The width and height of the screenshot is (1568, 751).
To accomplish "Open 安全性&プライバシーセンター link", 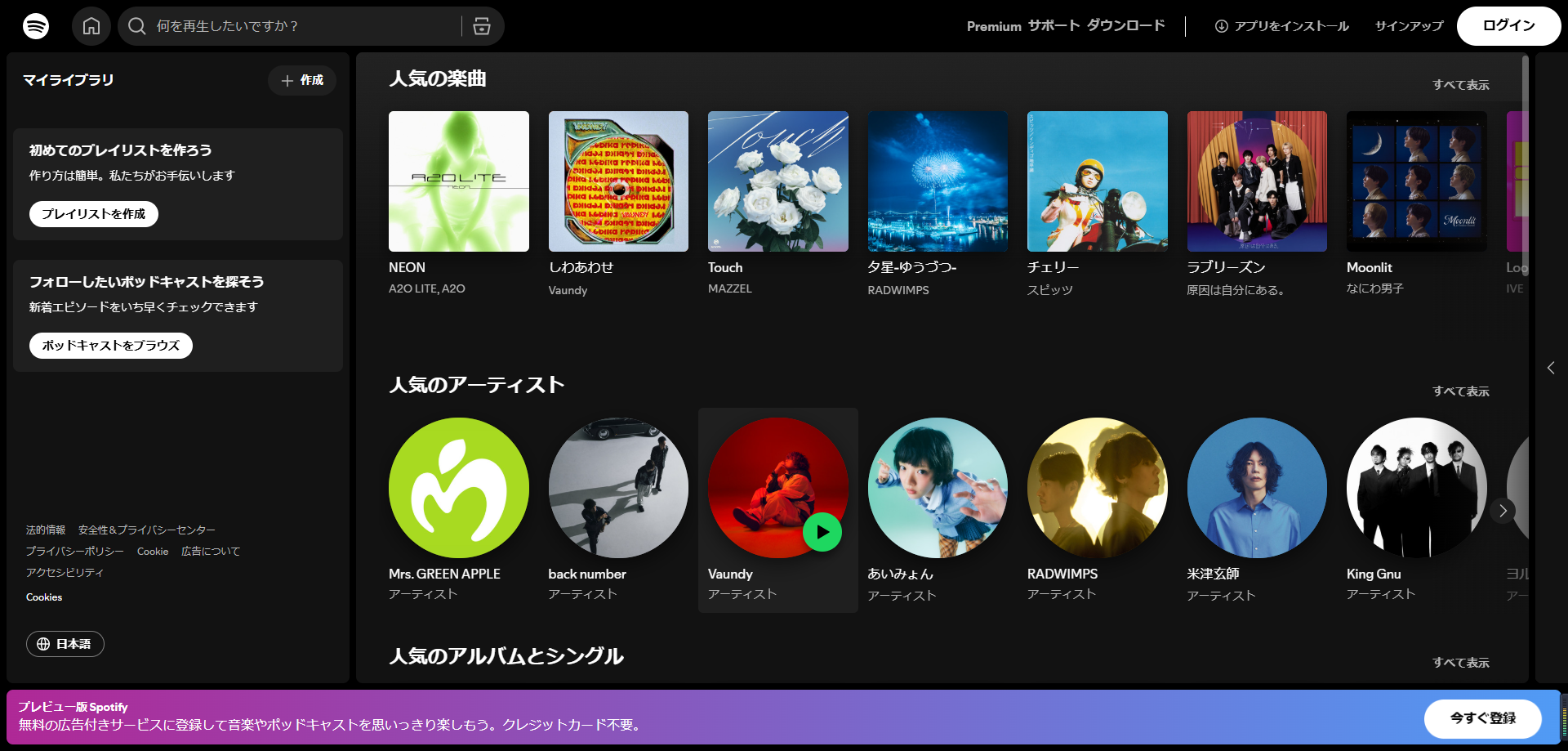I will pyautogui.click(x=147, y=530).
